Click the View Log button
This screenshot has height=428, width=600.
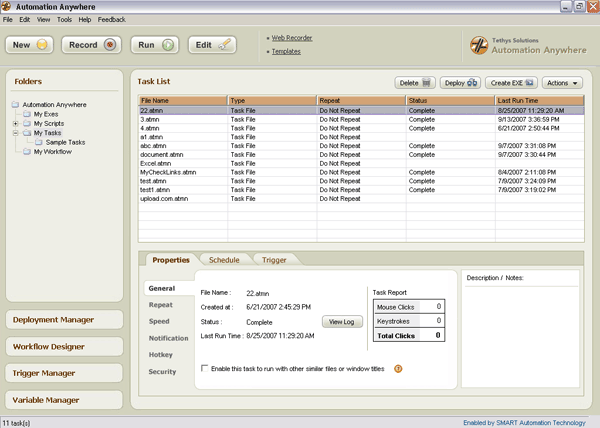click(x=341, y=321)
